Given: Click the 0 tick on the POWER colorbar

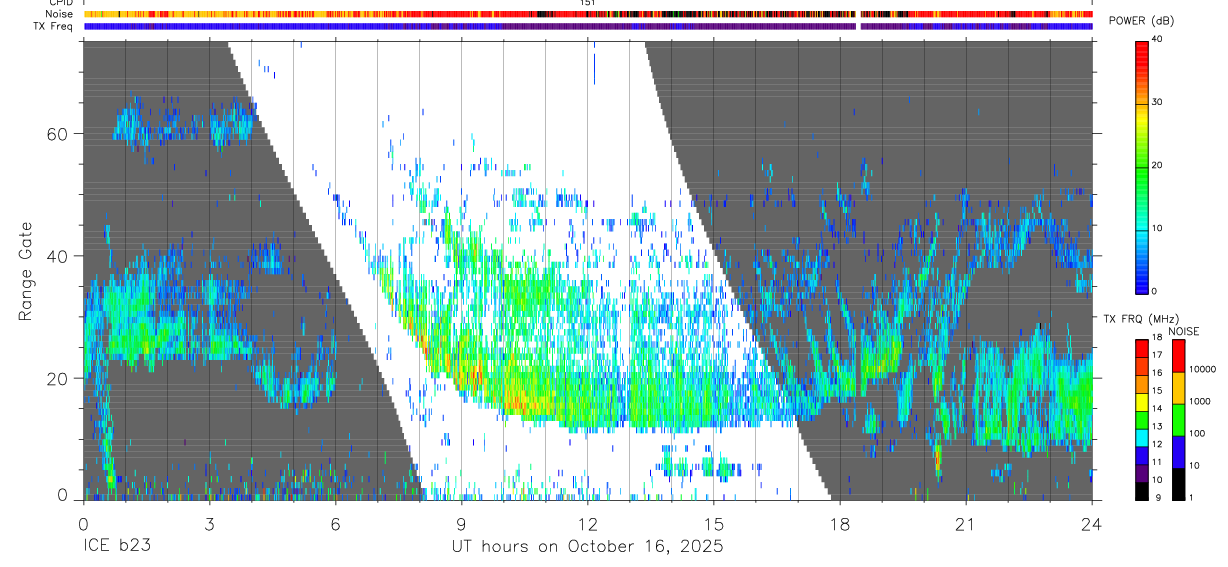Looking at the screenshot, I should pyautogui.click(x=1155, y=291).
